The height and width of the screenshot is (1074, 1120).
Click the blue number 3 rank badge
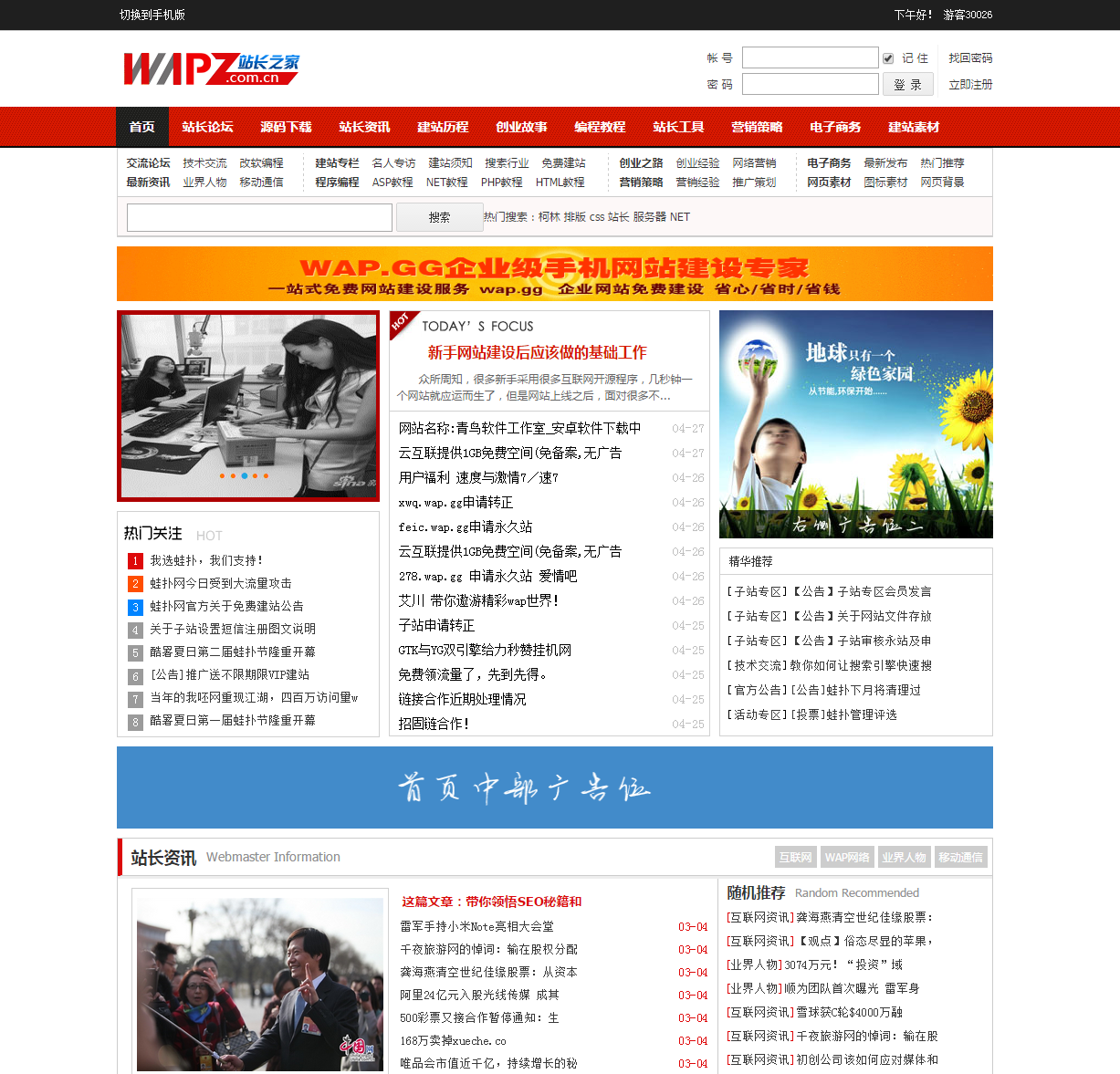[135, 607]
